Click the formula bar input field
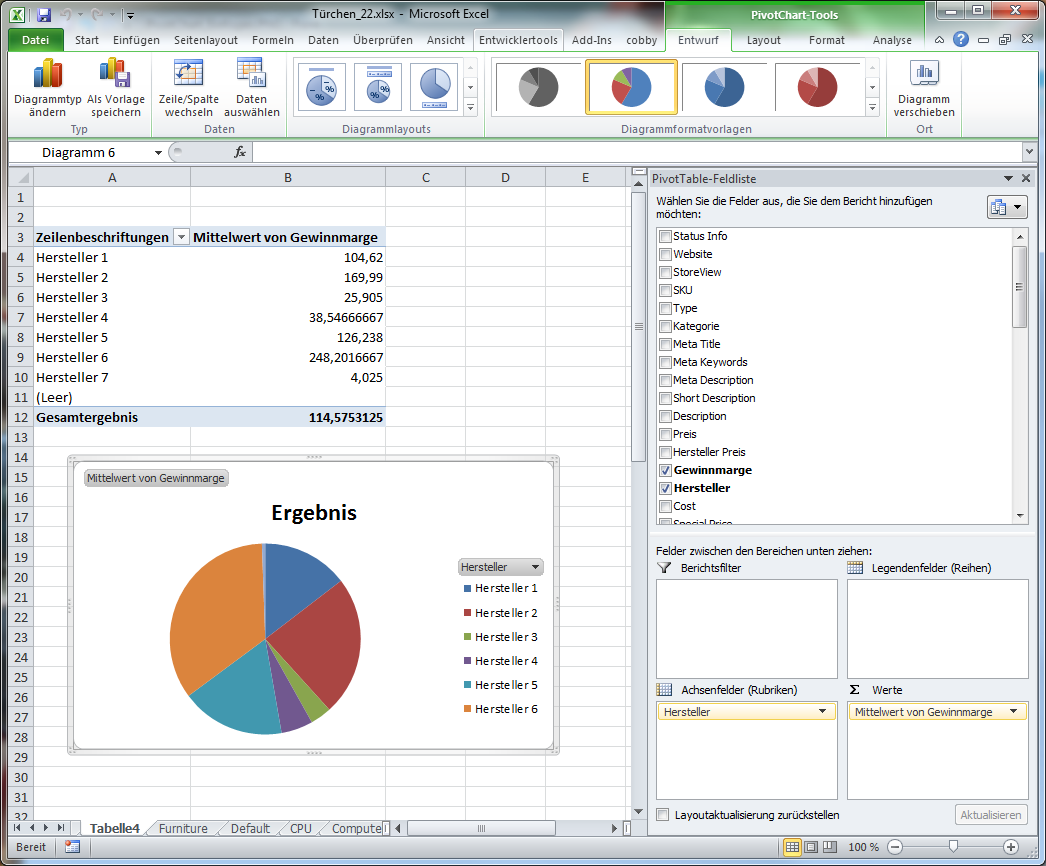The width and height of the screenshot is (1046, 866). click(x=636, y=152)
